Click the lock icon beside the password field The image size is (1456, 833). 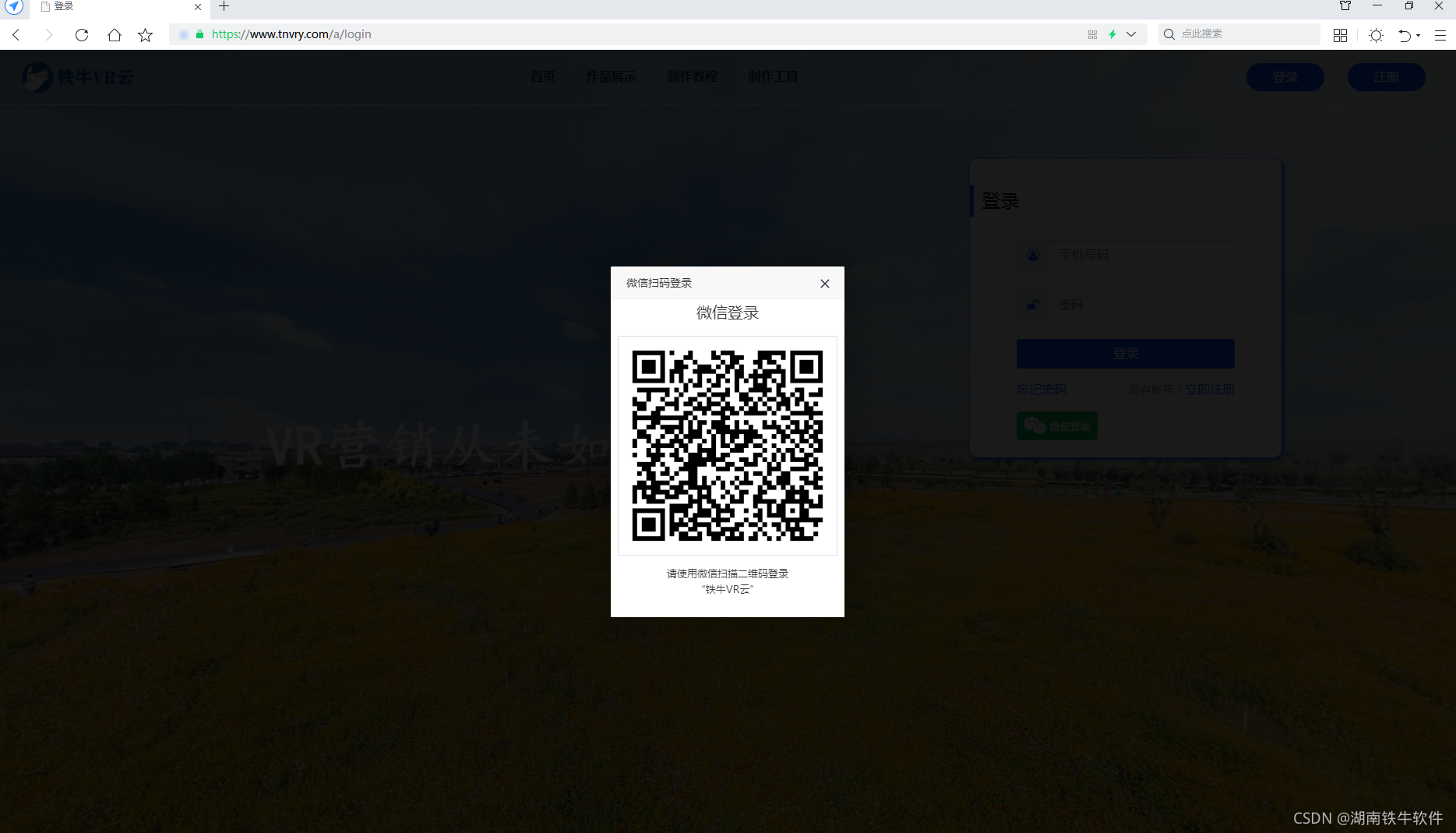1033,305
